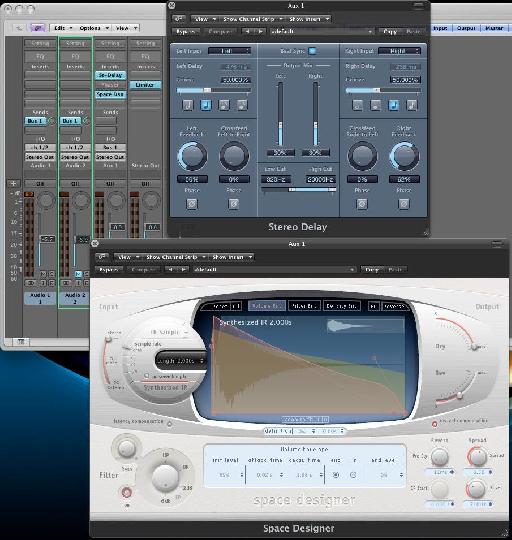This screenshot has width=512, height=540.
Task: Select the second right delay note value
Action: [376, 105]
